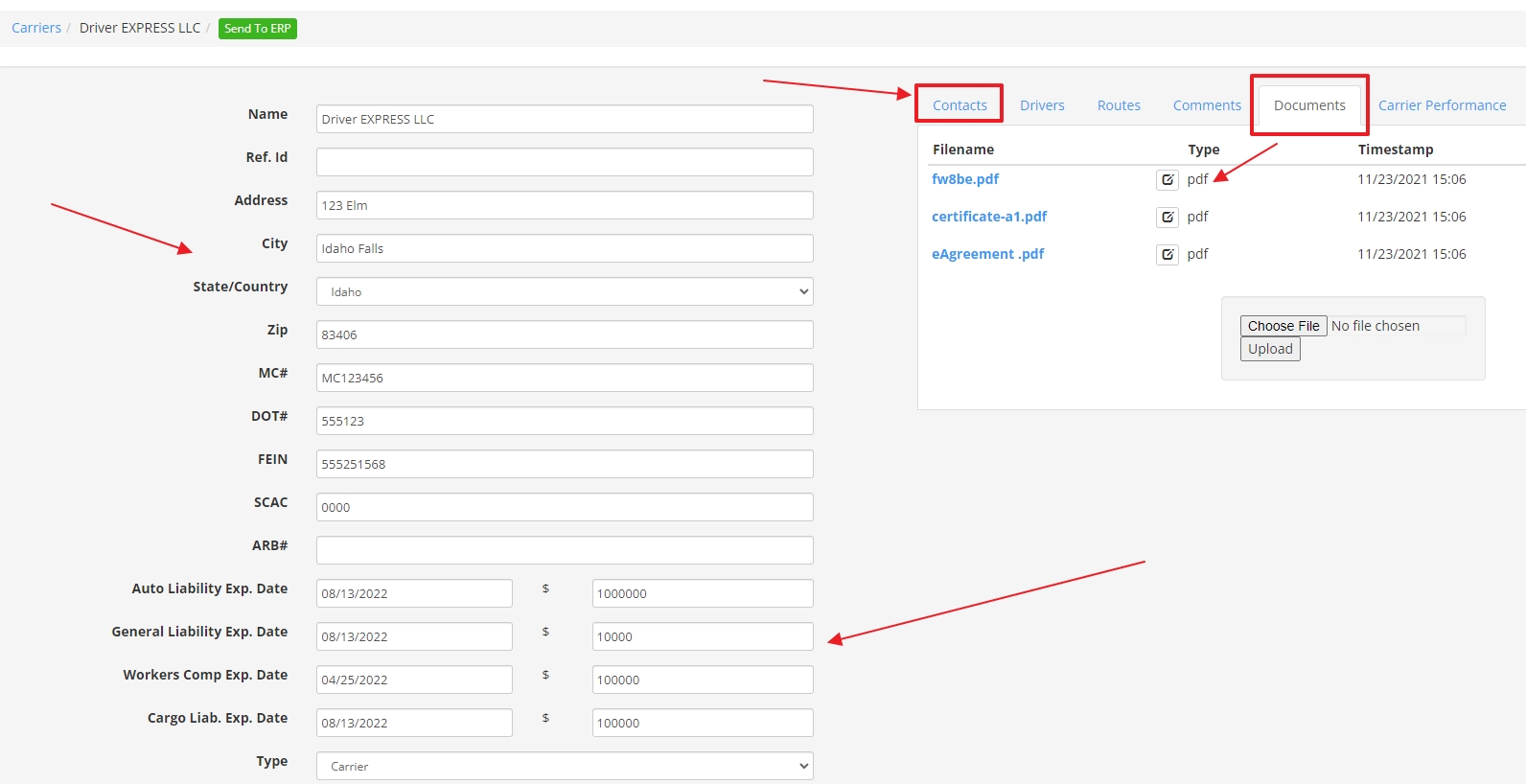Select the General Liability amount field
1526x784 pixels.
tap(702, 636)
